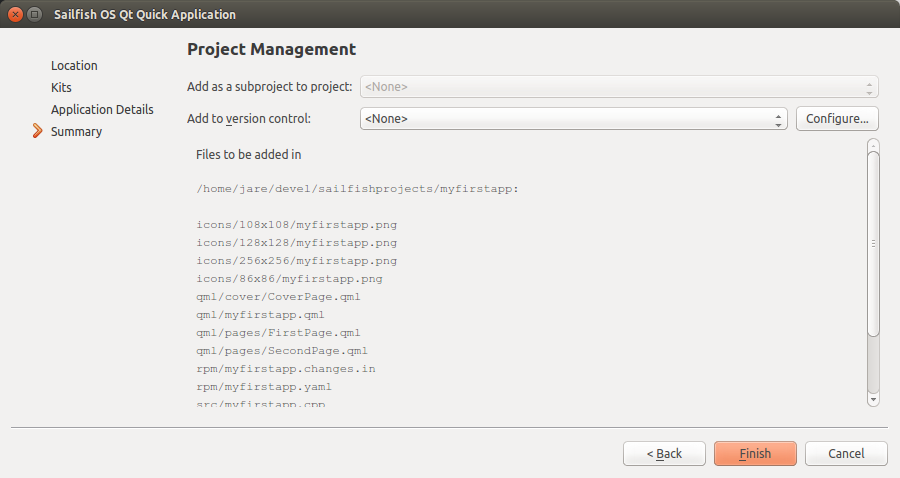Click the rpm/myfirstapp.yaml file entry

click(x=264, y=387)
